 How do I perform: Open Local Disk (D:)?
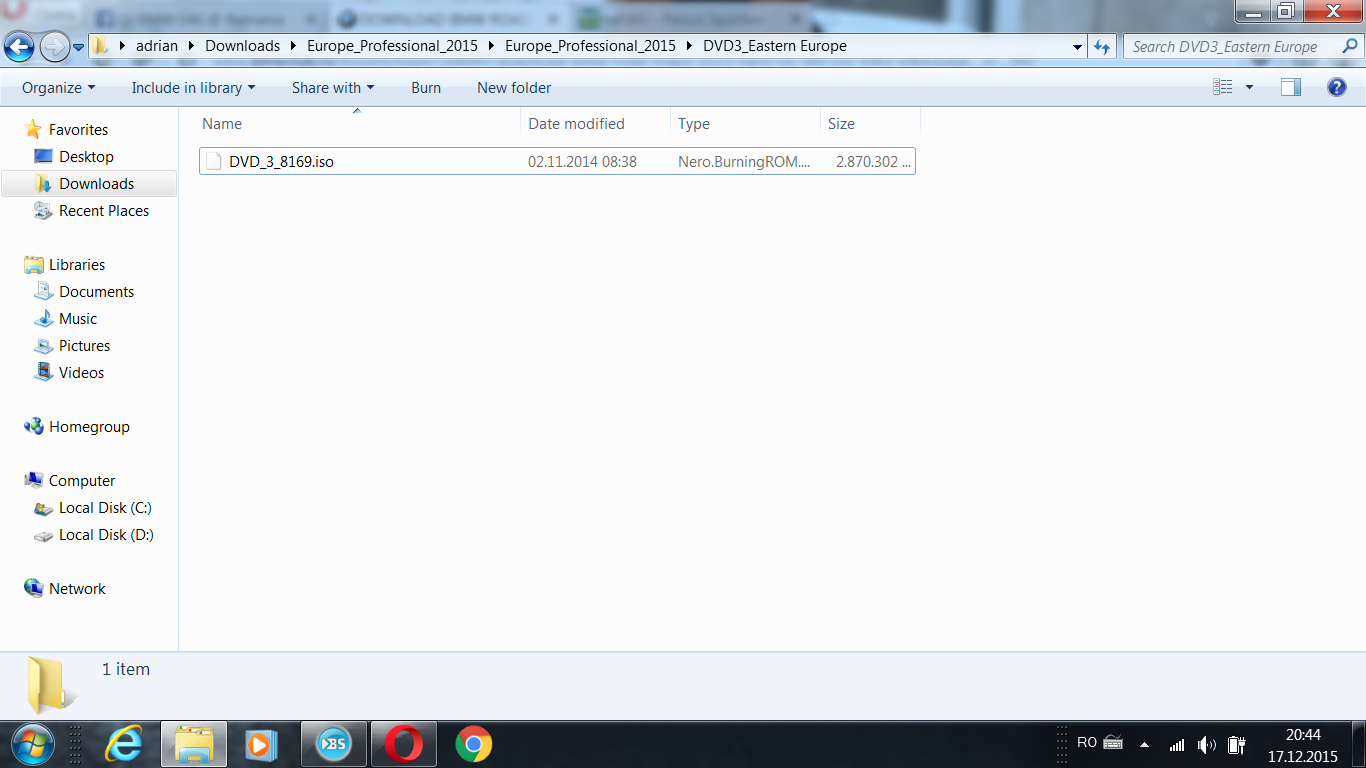point(106,535)
